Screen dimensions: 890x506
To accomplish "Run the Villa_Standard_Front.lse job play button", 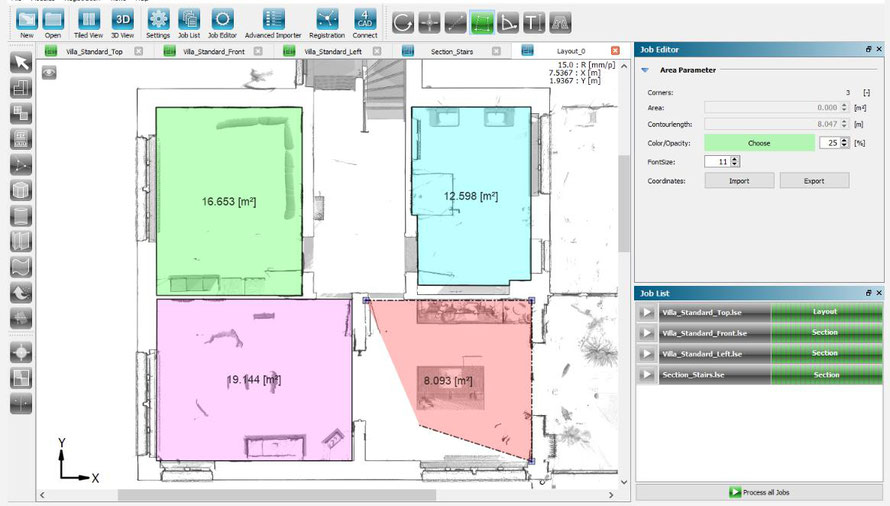I will tap(646, 333).
